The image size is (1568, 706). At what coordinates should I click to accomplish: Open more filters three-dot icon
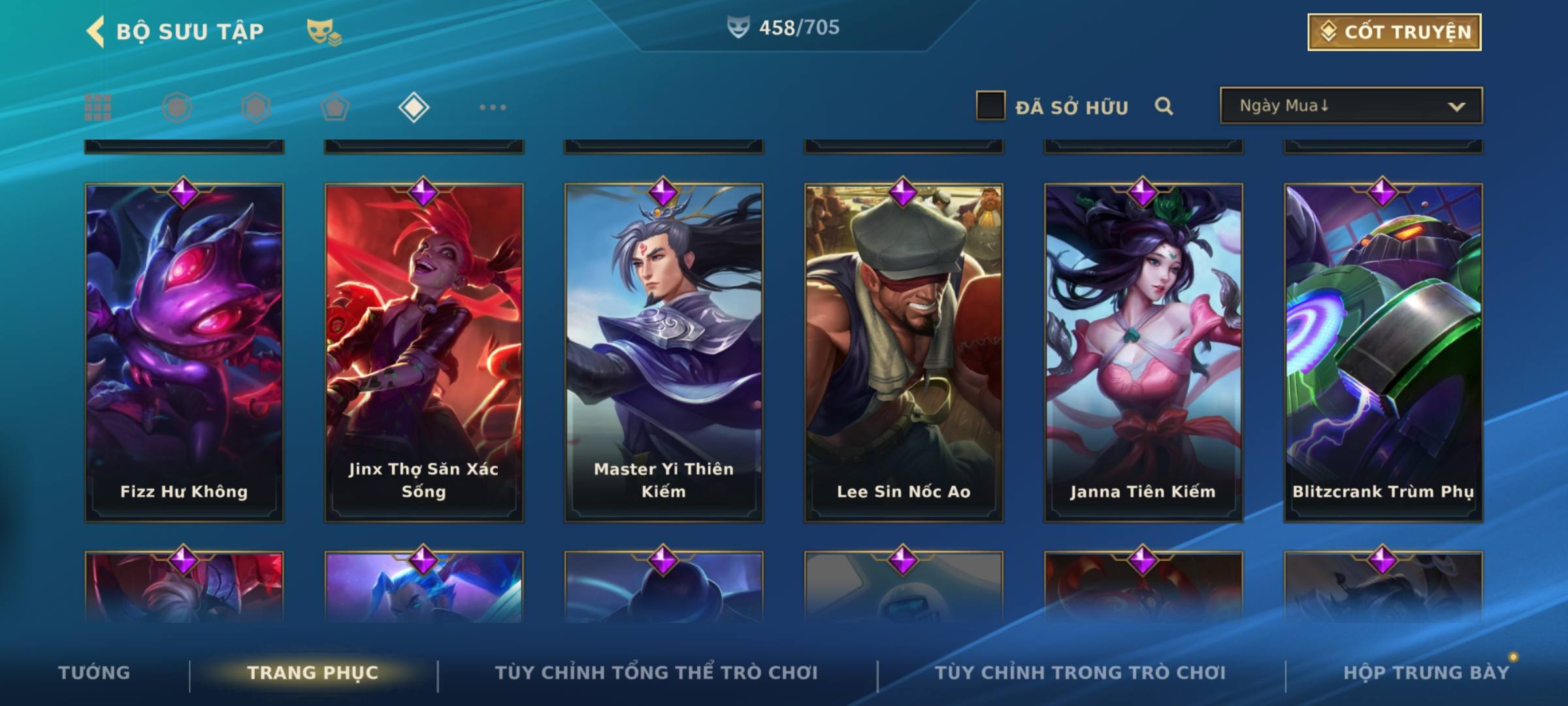493,107
